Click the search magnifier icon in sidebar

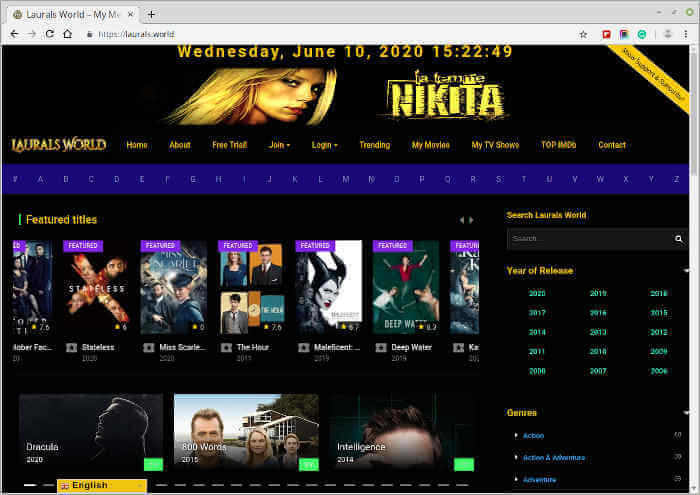[679, 239]
